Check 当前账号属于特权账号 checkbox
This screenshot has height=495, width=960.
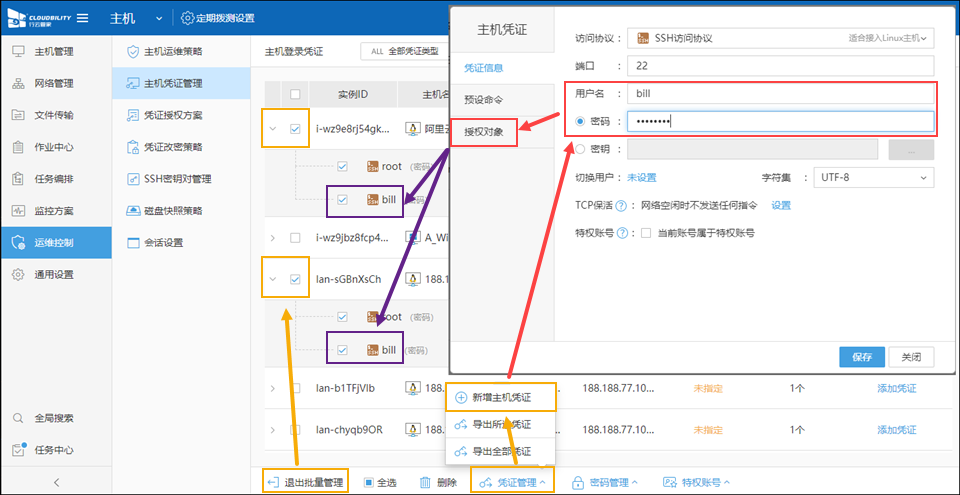pos(647,233)
